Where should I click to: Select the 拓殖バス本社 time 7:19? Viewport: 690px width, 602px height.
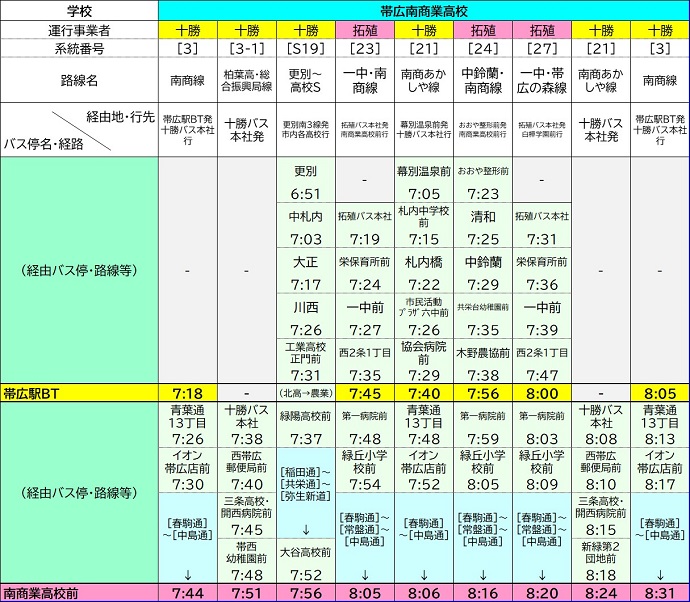365,239
